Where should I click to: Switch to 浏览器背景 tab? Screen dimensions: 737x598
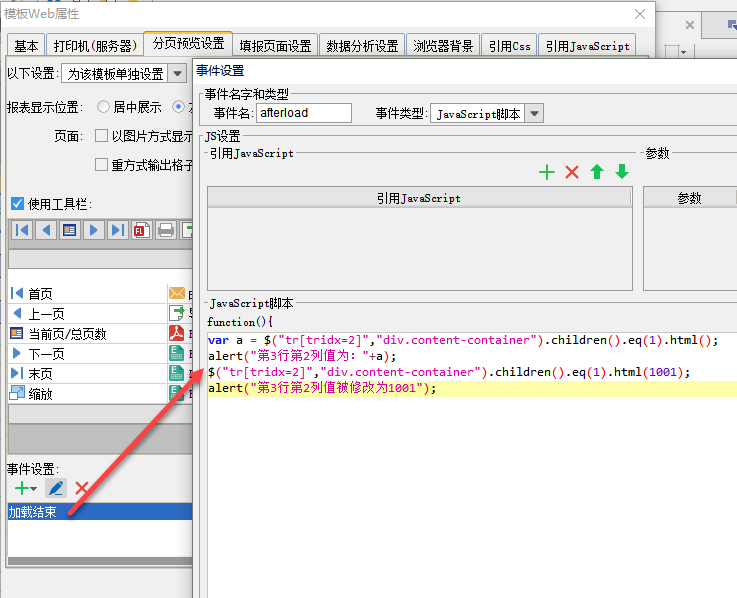[443, 46]
